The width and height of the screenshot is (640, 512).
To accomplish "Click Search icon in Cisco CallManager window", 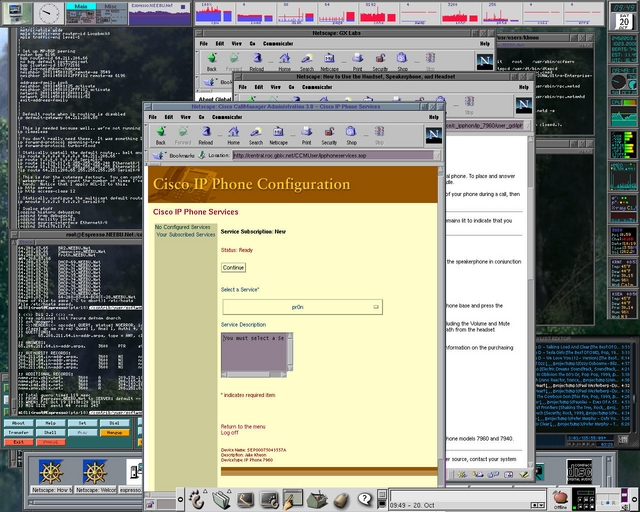I will coord(256,135).
